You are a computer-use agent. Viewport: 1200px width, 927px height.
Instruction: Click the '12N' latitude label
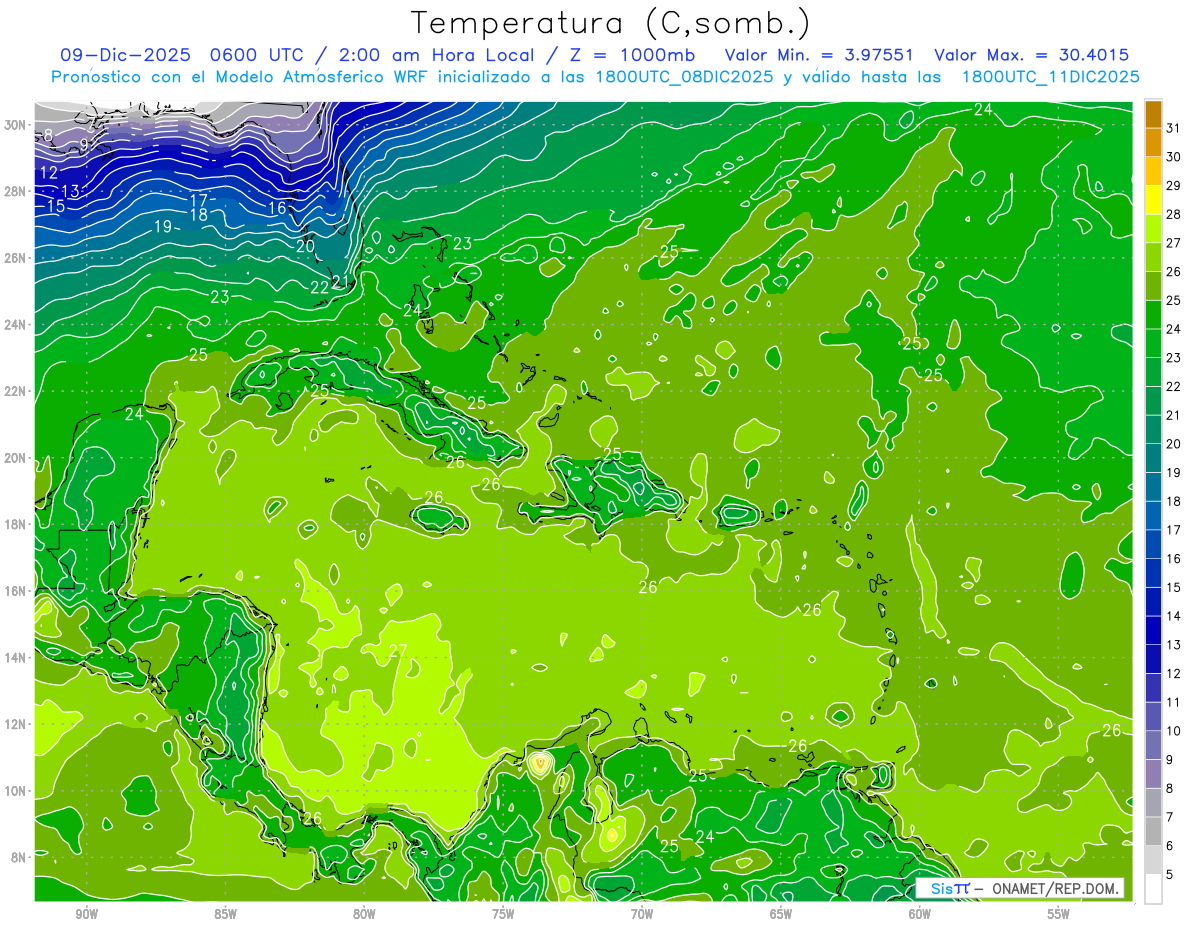16,724
